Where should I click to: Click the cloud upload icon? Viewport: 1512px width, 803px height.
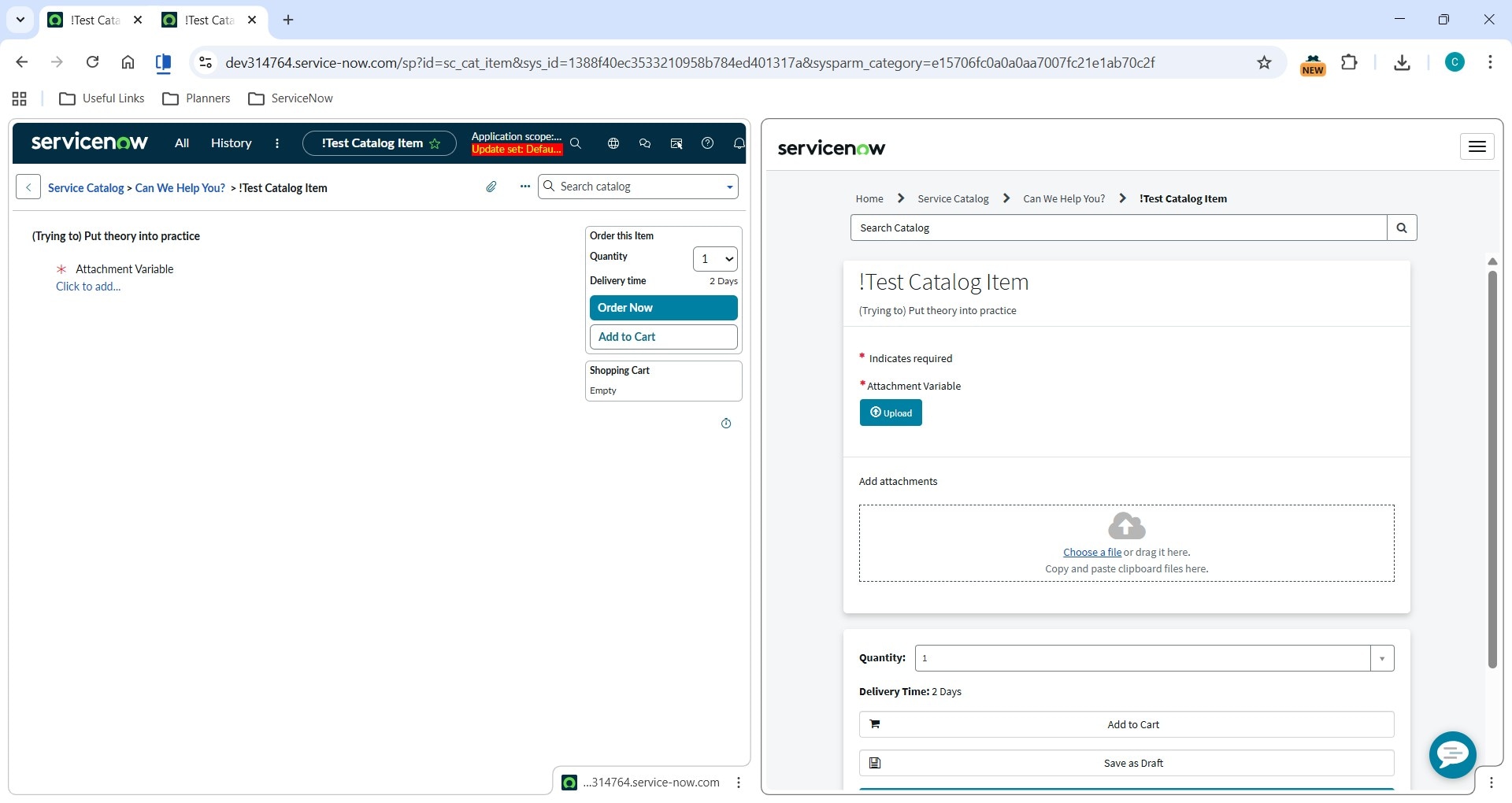[1127, 526]
